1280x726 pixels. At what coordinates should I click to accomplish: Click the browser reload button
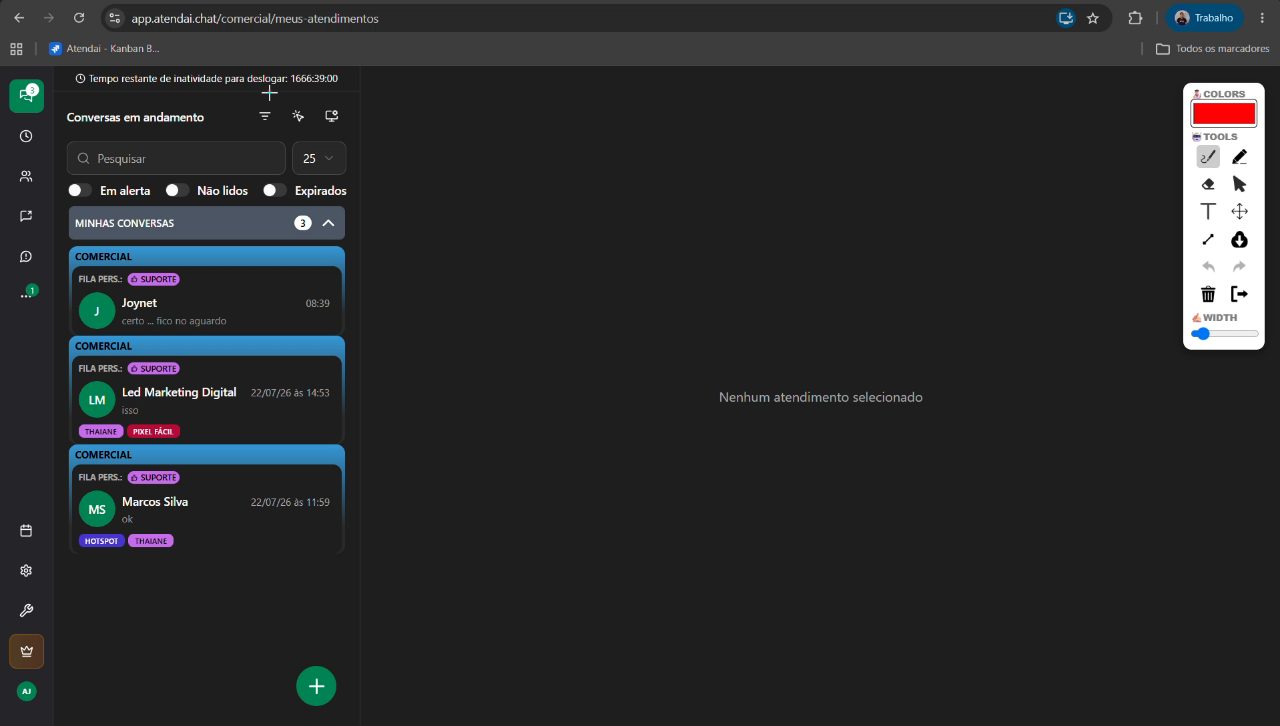click(79, 18)
